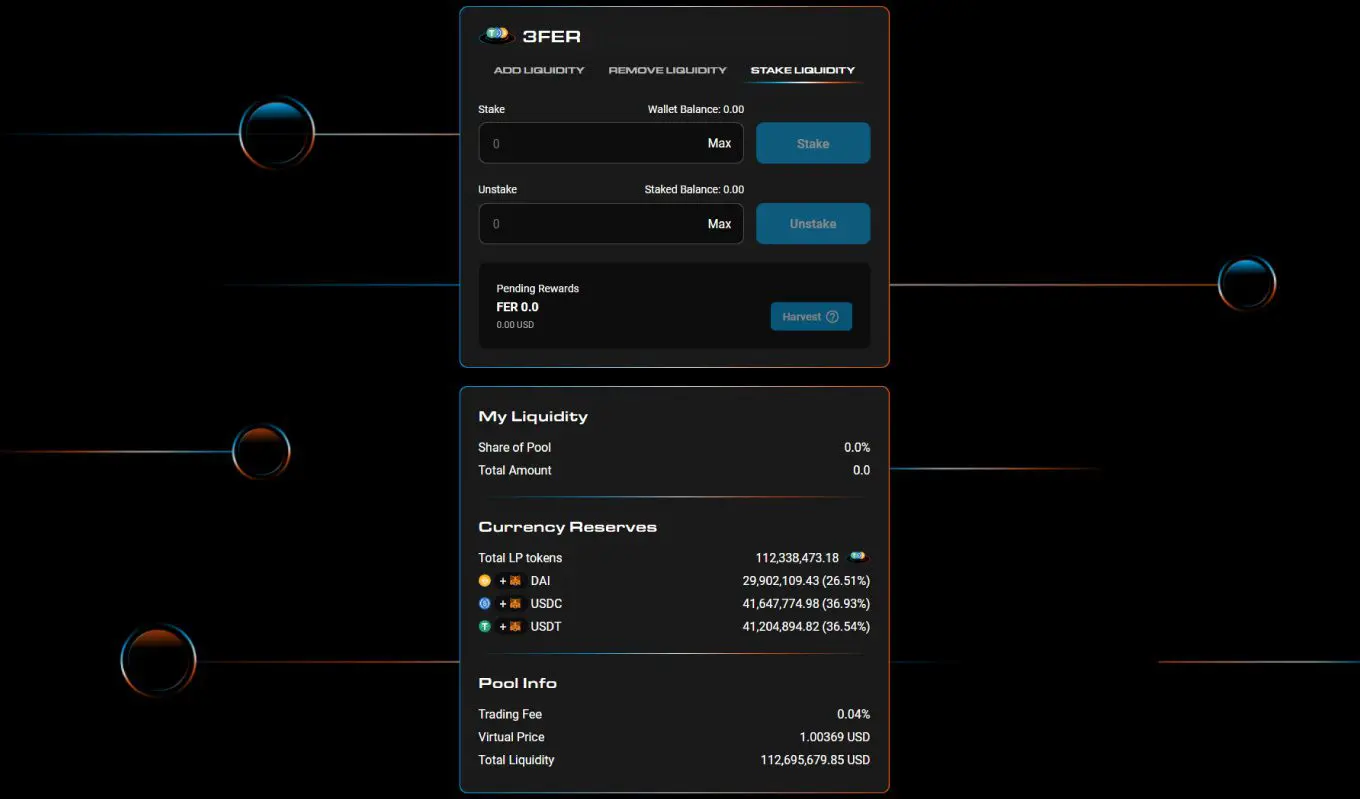
Task: Click the Stake button
Action: [x=813, y=143]
